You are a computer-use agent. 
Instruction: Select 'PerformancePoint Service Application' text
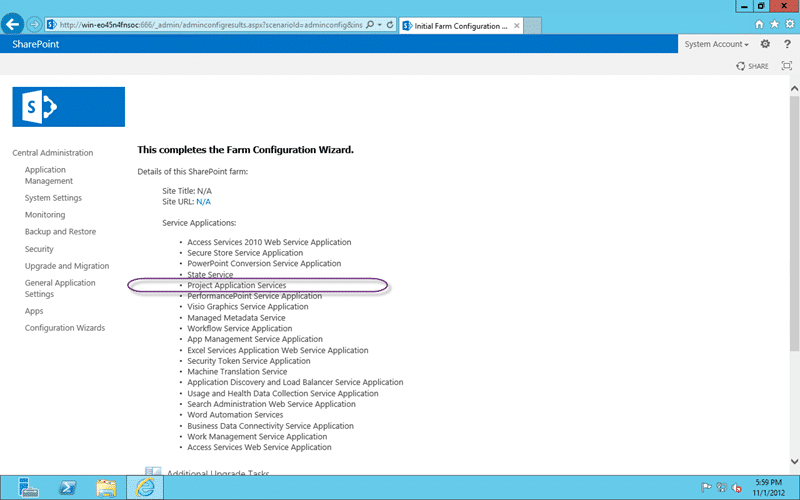click(x=254, y=296)
